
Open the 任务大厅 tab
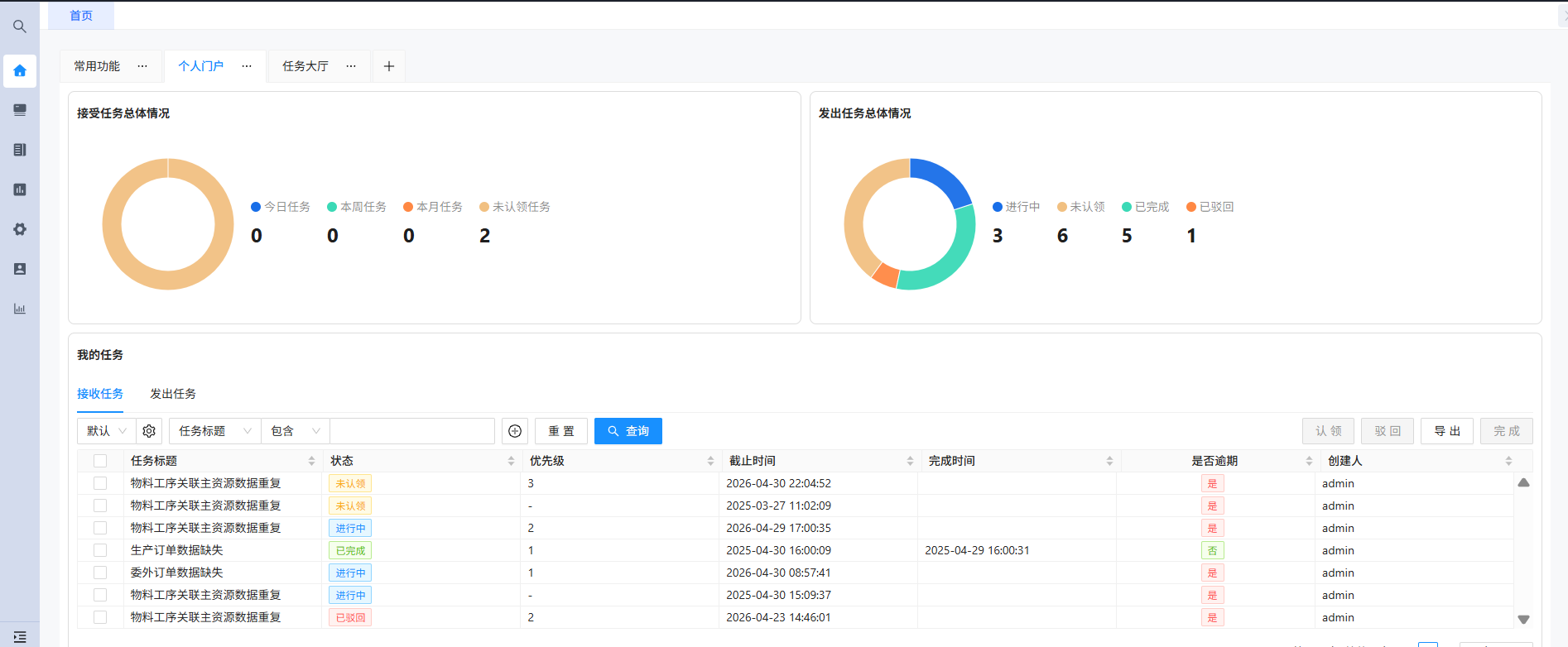[305, 66]
